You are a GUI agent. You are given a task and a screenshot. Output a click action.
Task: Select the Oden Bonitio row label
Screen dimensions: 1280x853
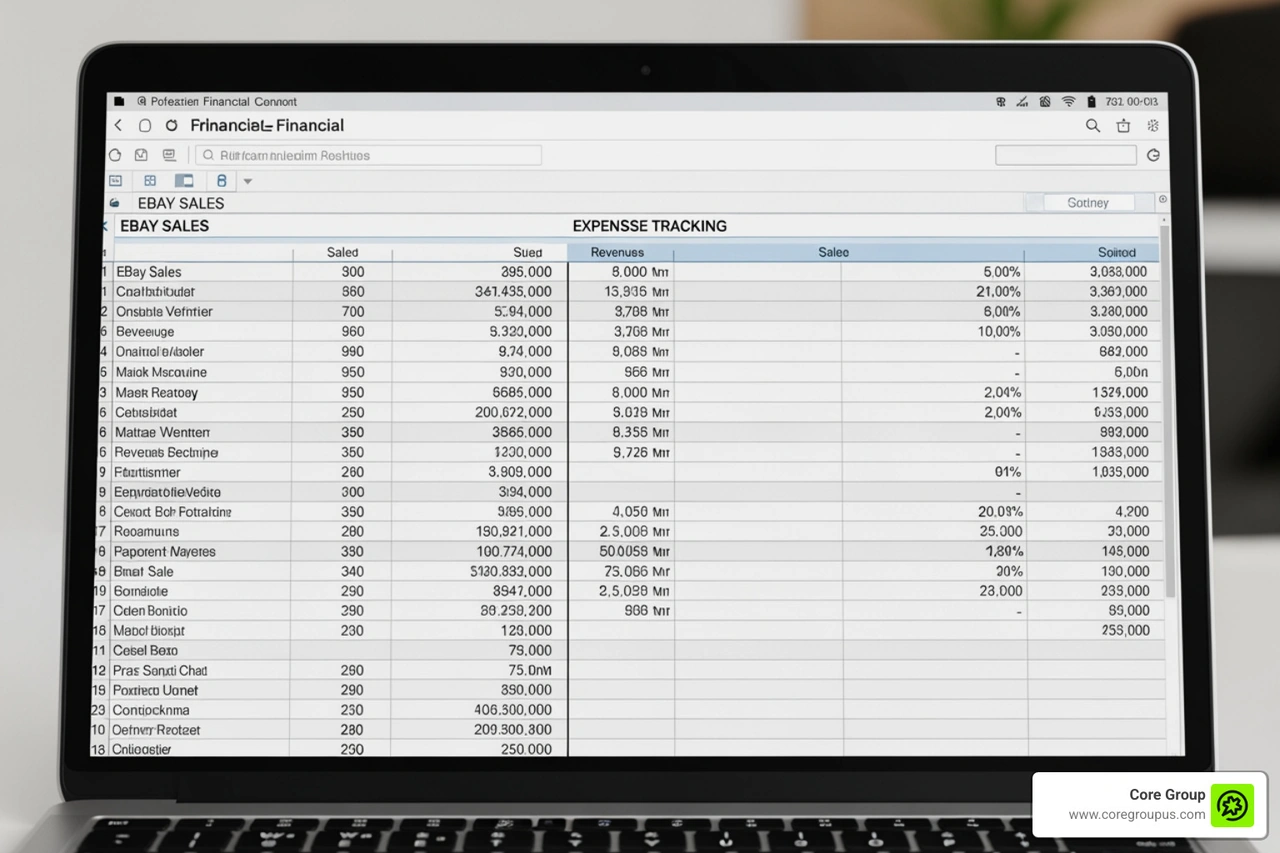[x=150, y=611]
